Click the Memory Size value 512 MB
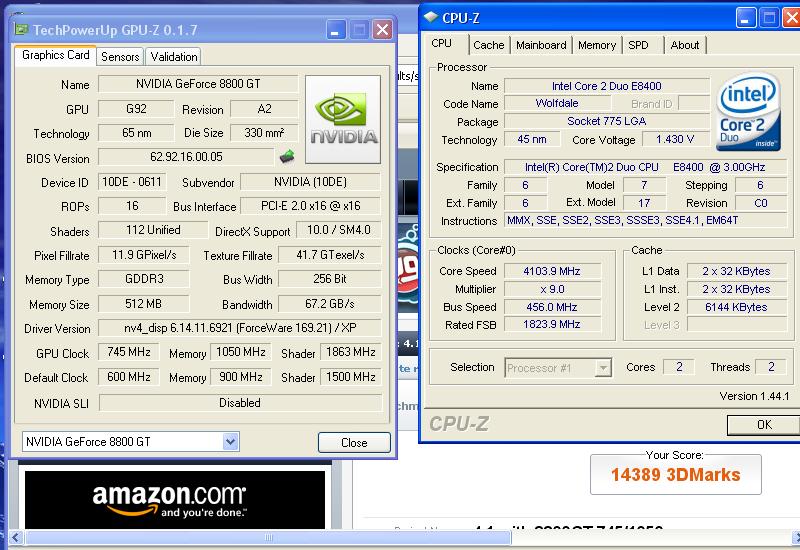The width and height of the screenshot is (800, 550). (144, 304)
